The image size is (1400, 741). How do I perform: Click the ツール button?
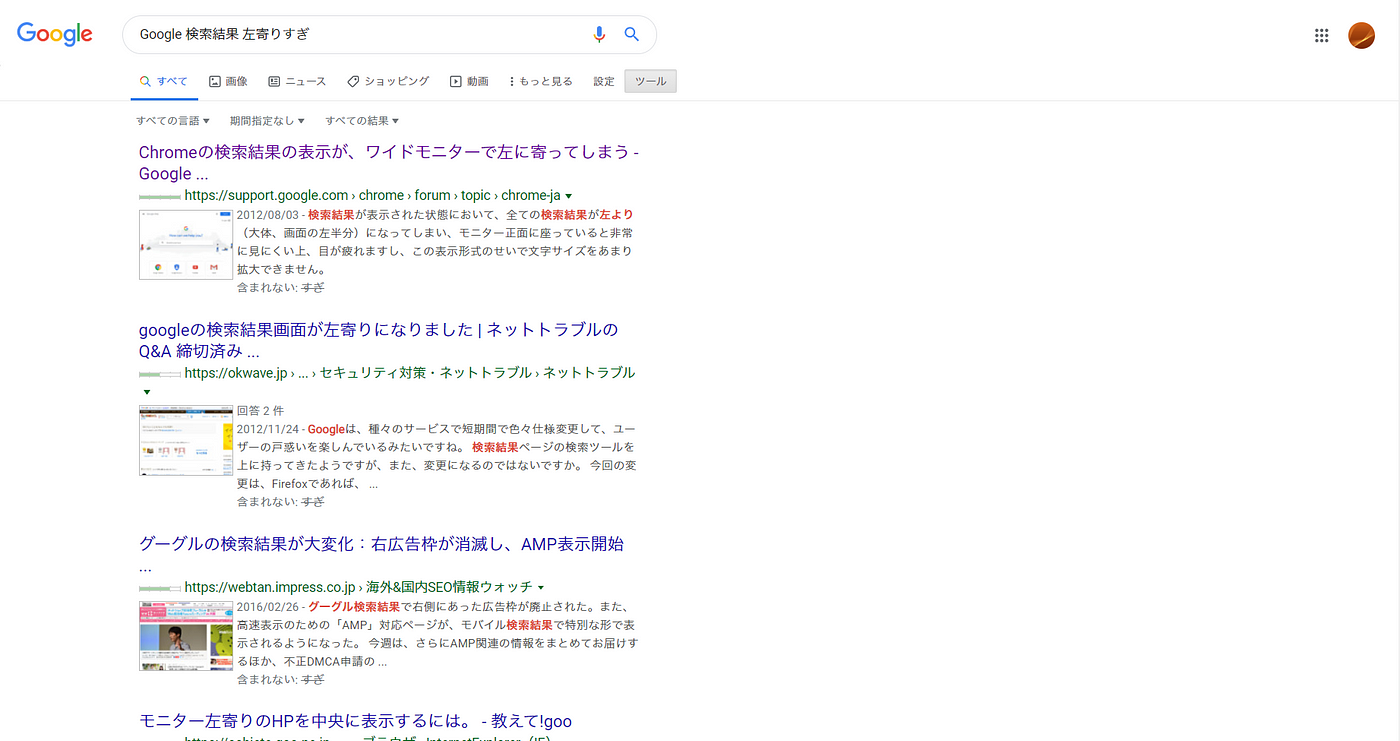point(650,81)
